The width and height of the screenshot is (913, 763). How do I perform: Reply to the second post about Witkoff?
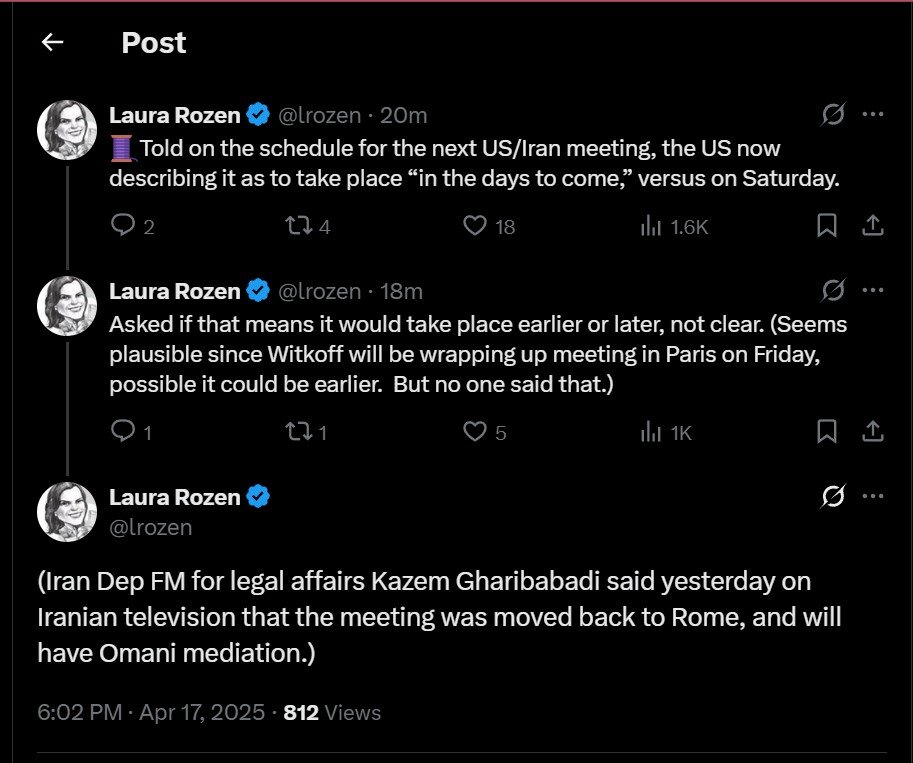tap(123, 431)
